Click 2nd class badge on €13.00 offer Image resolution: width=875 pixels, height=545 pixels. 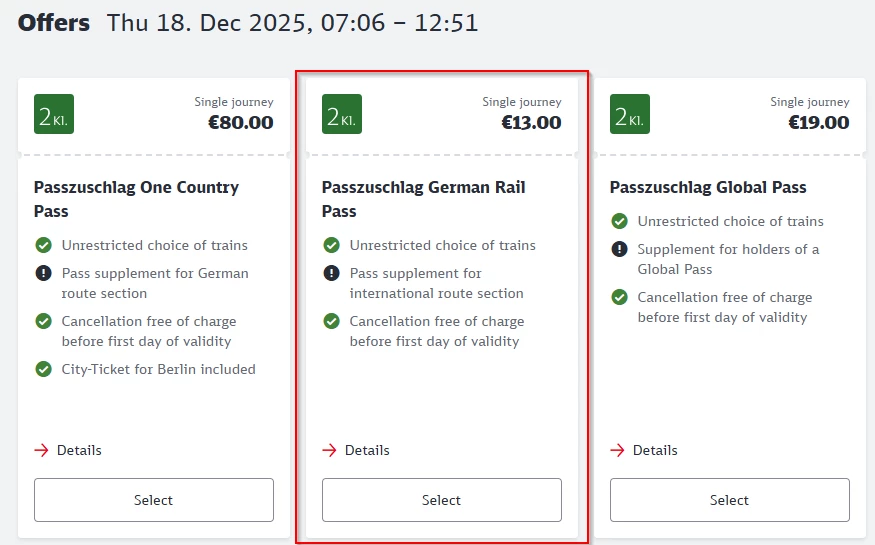coord(342,114)
